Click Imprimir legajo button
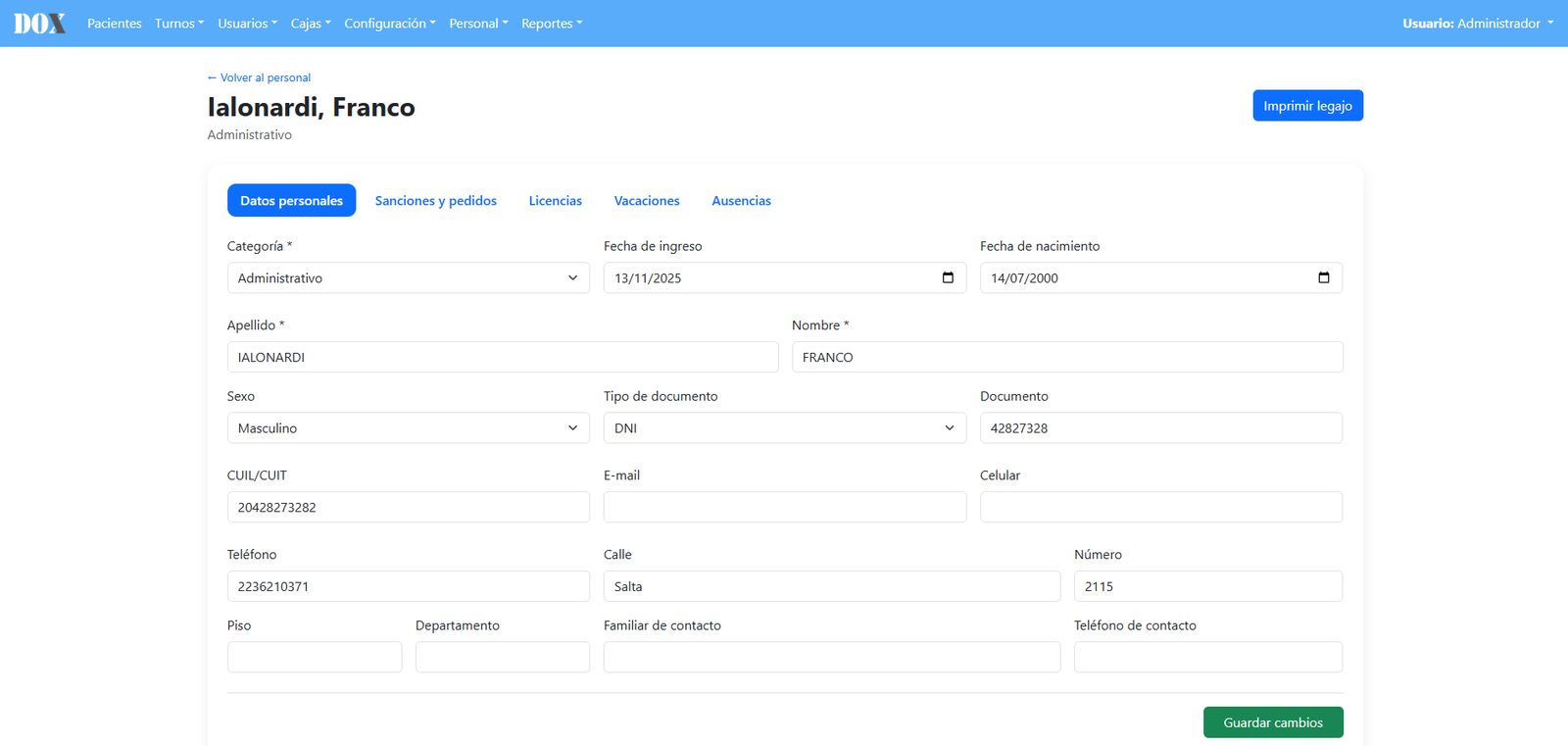This screenshot has width=1568, height=746. (1307, 106)
